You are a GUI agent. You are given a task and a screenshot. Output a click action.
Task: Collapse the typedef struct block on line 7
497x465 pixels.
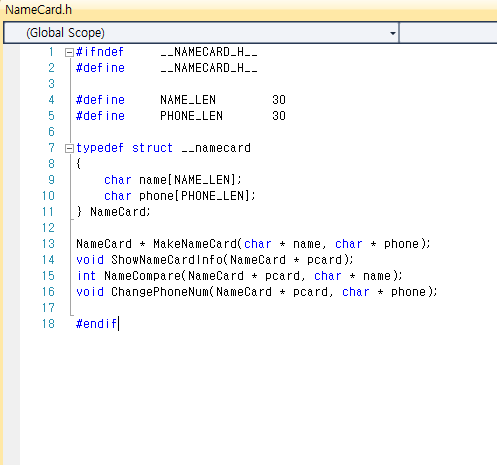point(69,148)
